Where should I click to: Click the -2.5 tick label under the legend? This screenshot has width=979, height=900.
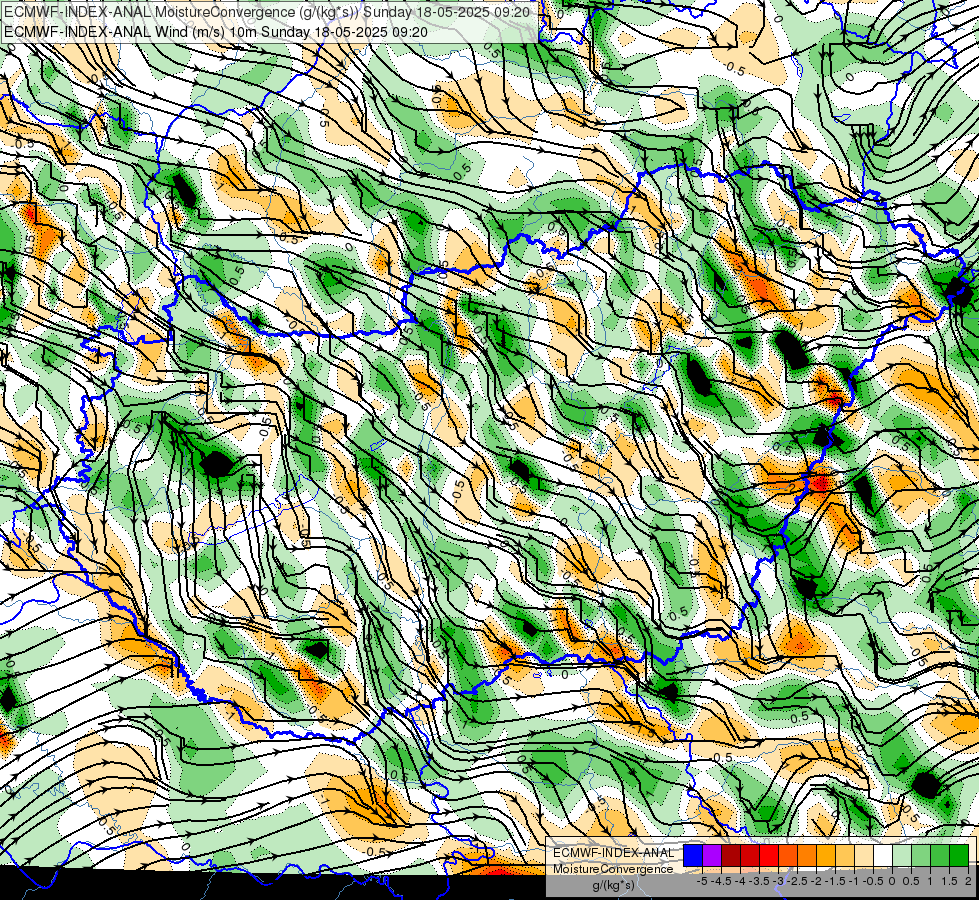[x=797, y=881]
